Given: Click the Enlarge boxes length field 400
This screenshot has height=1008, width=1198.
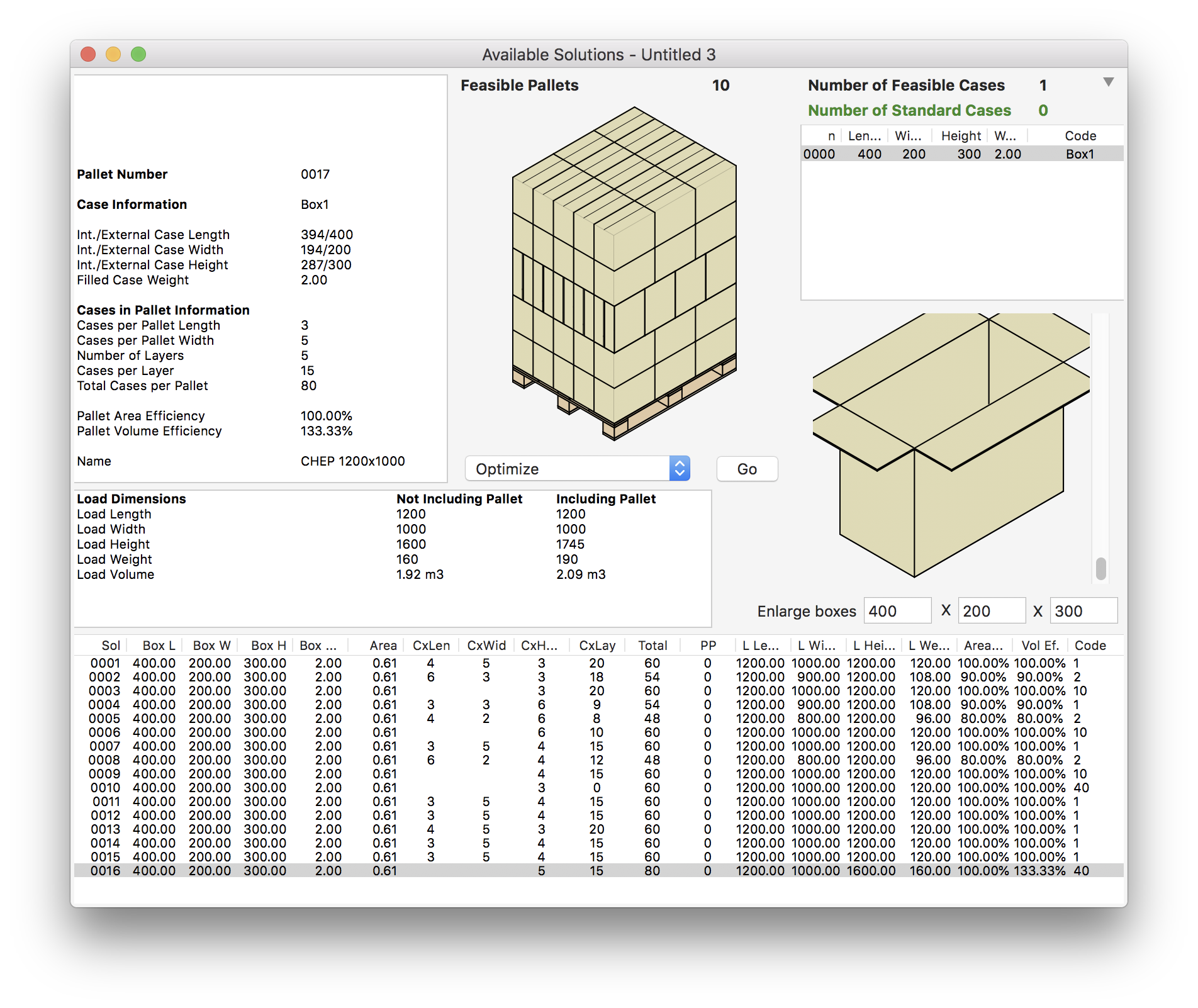Looking at the screenshot, I should tap(897, 611).
